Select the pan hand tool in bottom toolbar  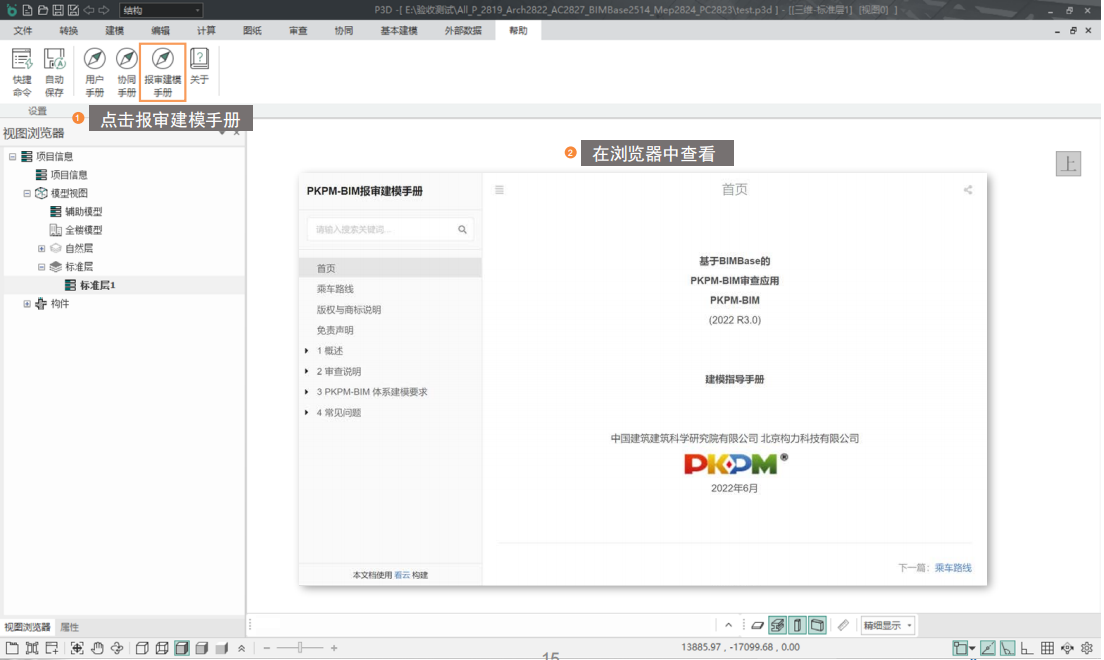coord(97,648)
